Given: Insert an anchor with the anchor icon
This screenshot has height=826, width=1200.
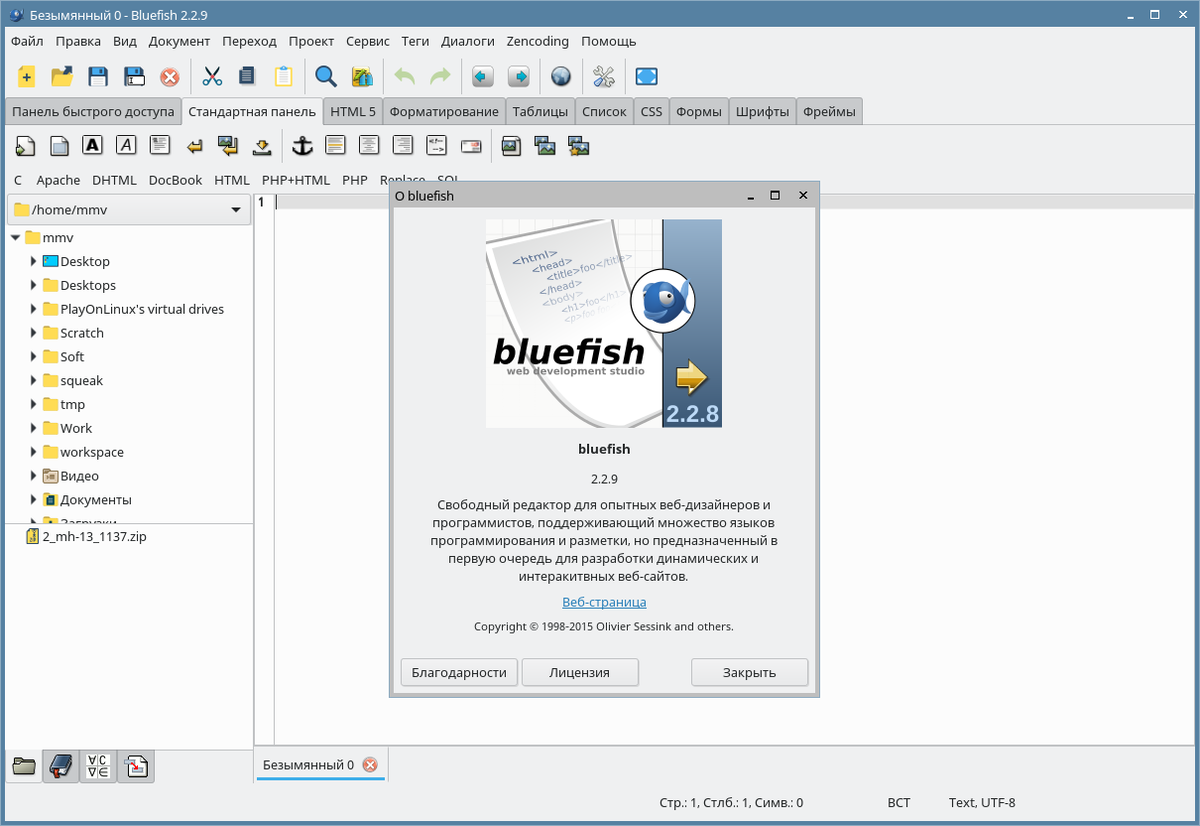Looking at the screenshot, I should pyautogui.click(x=302, y=146).
